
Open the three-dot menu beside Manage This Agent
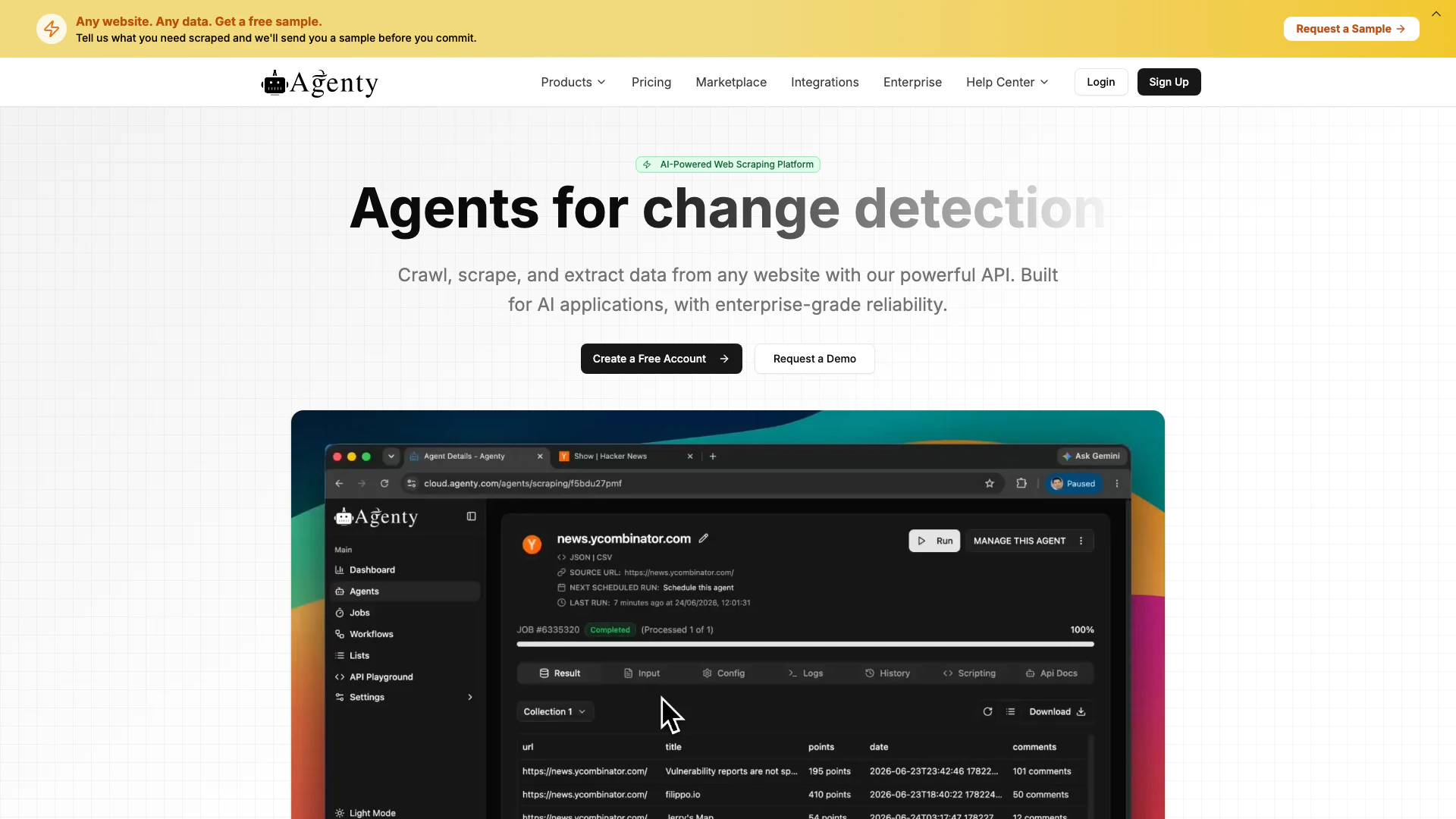[1081, 541]
